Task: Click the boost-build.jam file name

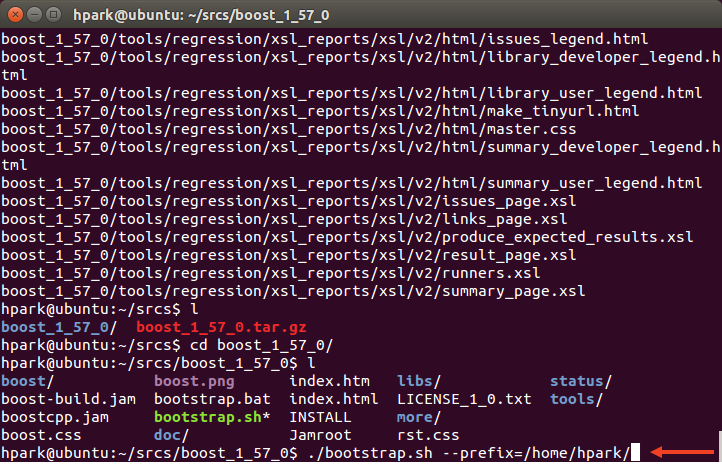Action: click(69, 399)
